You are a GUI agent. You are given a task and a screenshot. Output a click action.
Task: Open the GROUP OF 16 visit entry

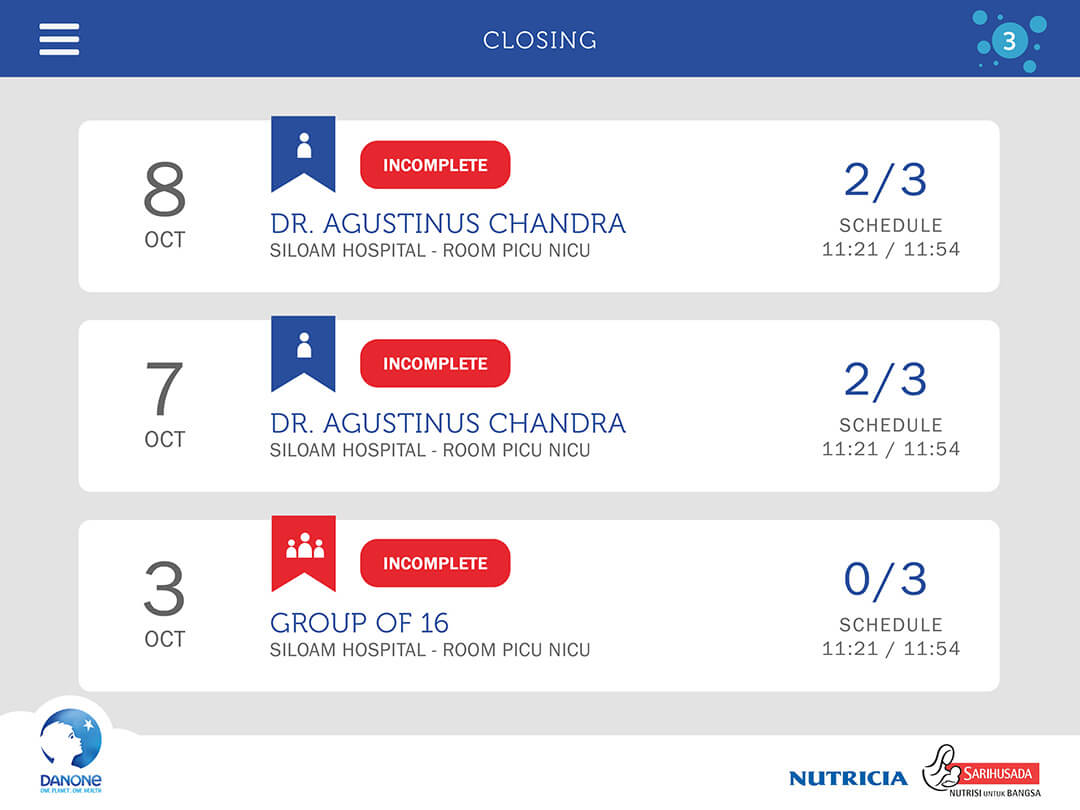[x=358, y=623]
